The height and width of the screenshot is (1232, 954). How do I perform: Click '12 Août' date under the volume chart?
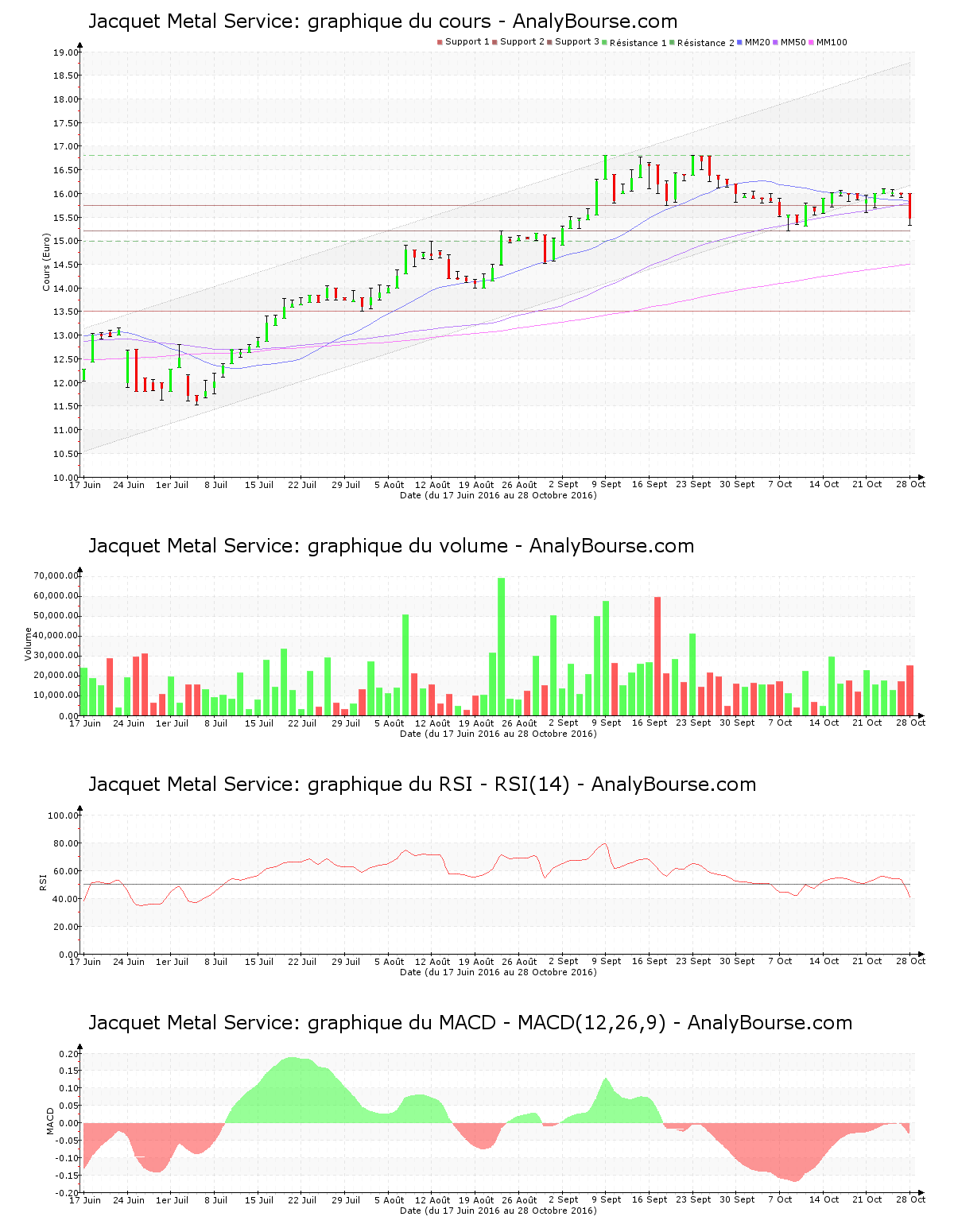point(432,723)
